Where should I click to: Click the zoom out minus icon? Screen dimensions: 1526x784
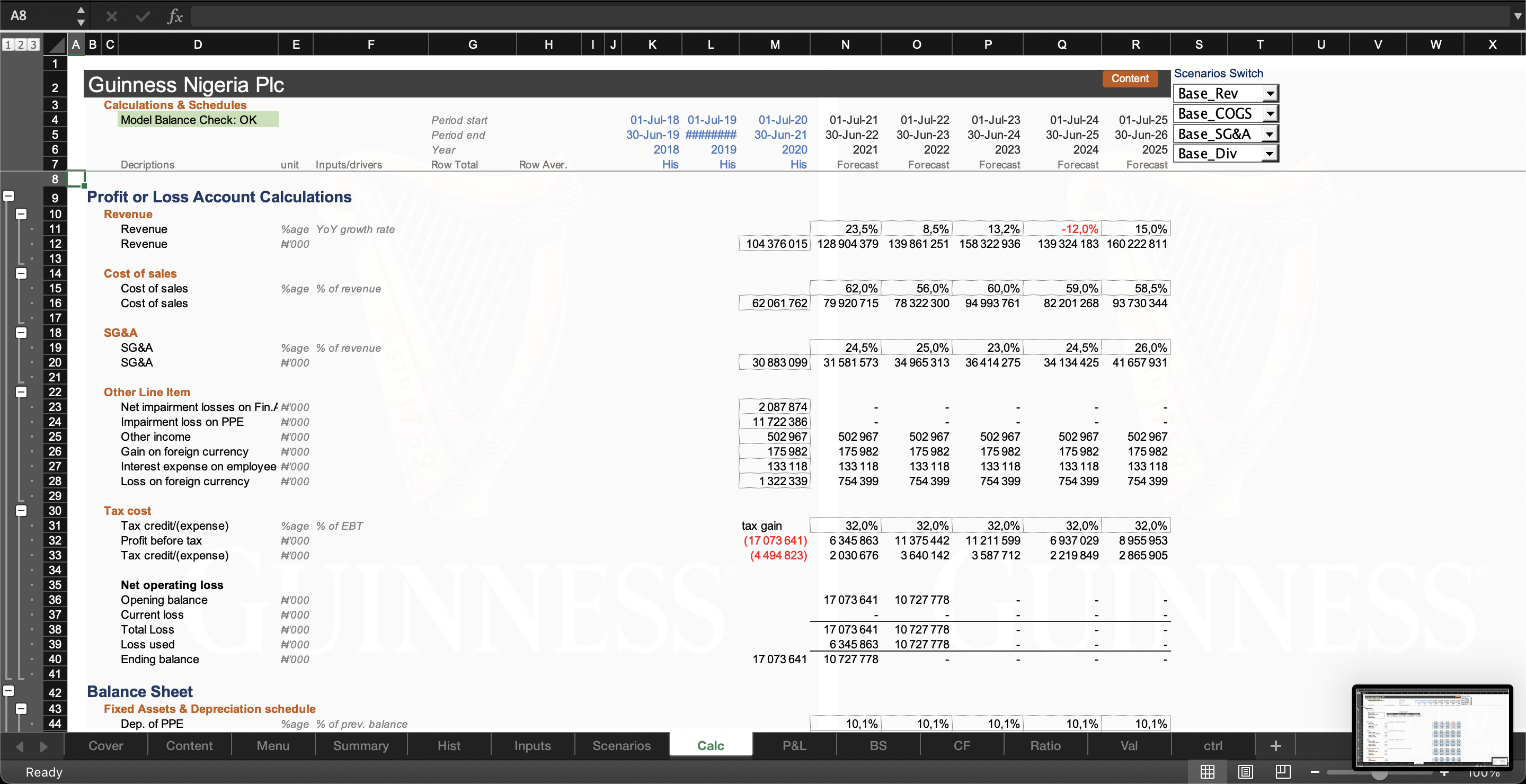(x=1315, y=772)
